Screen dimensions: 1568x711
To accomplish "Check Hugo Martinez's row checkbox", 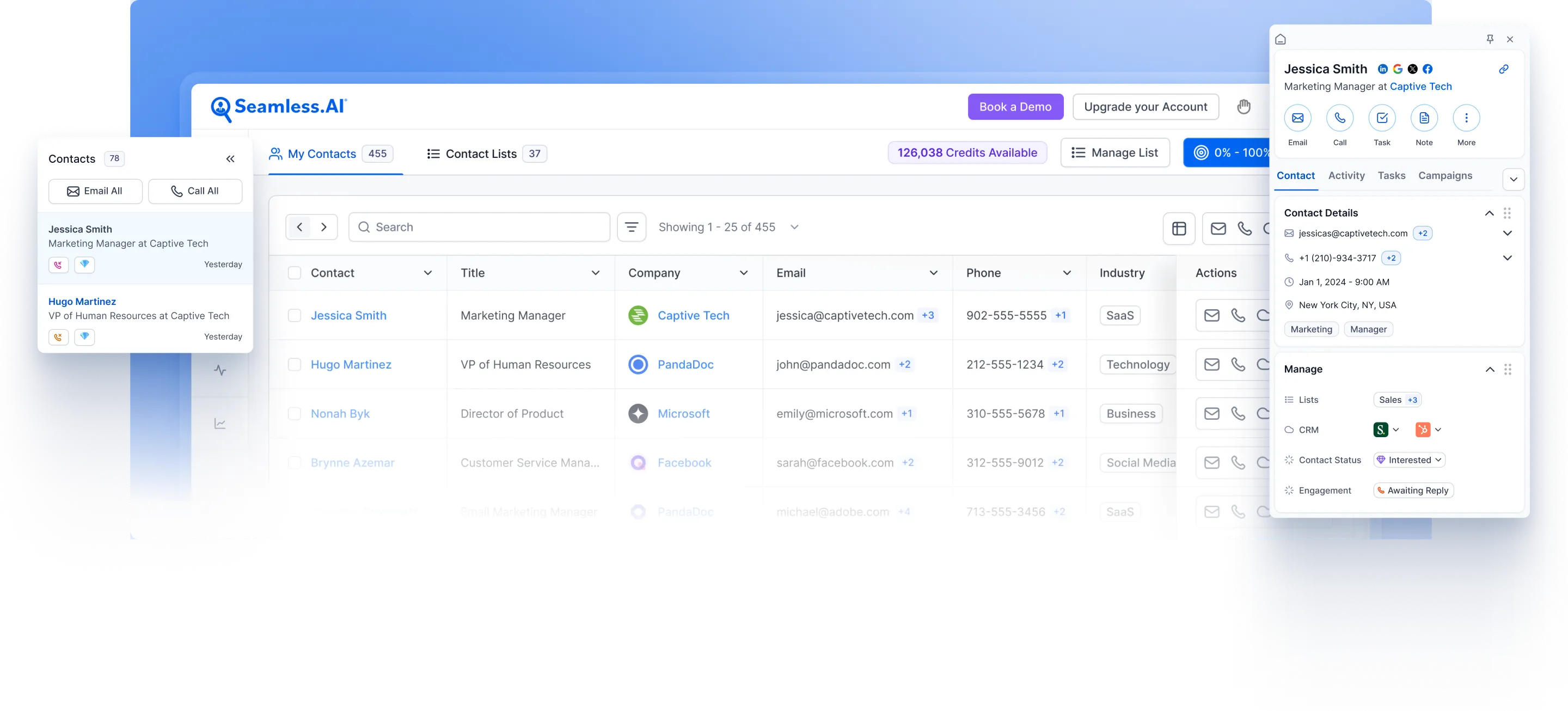I will 295,364.
